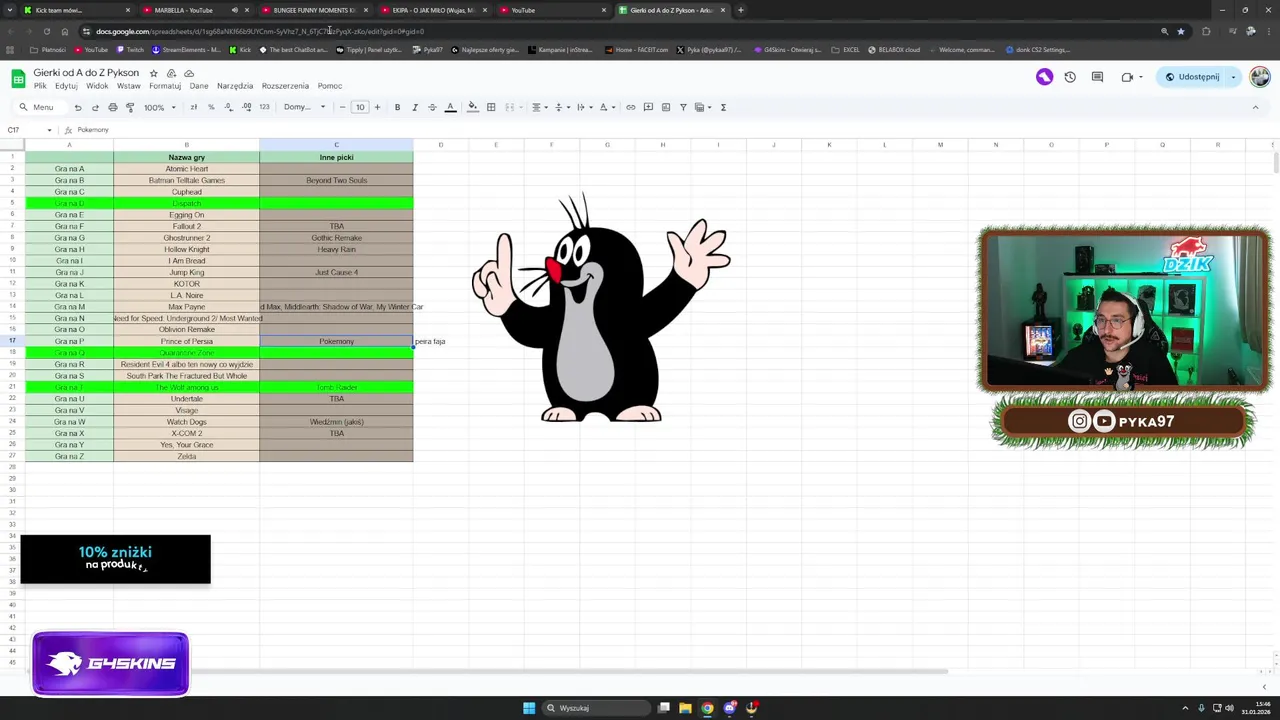The image size is (1280, 720).
Task: Add a comment via the toolbar icon
Action: point(648,107)
